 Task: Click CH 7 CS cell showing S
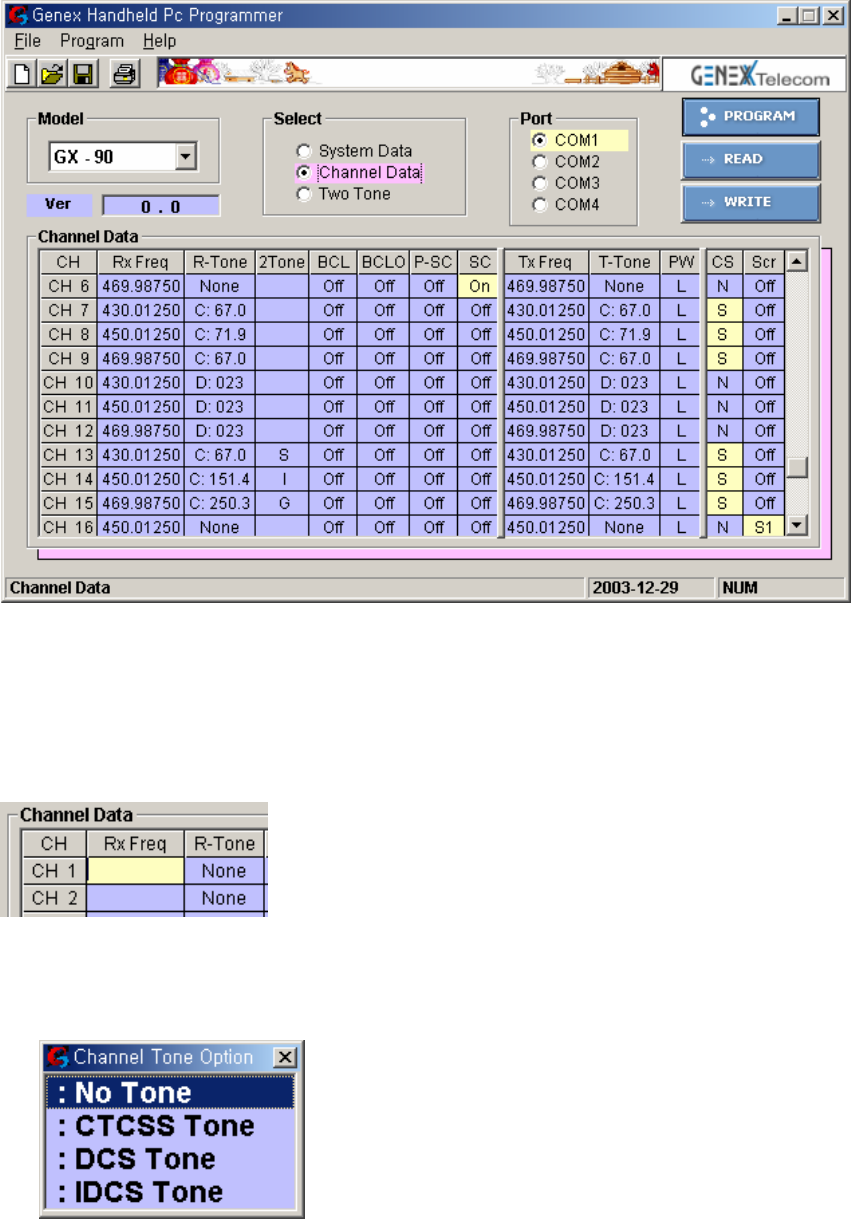(x=721, y=310)
